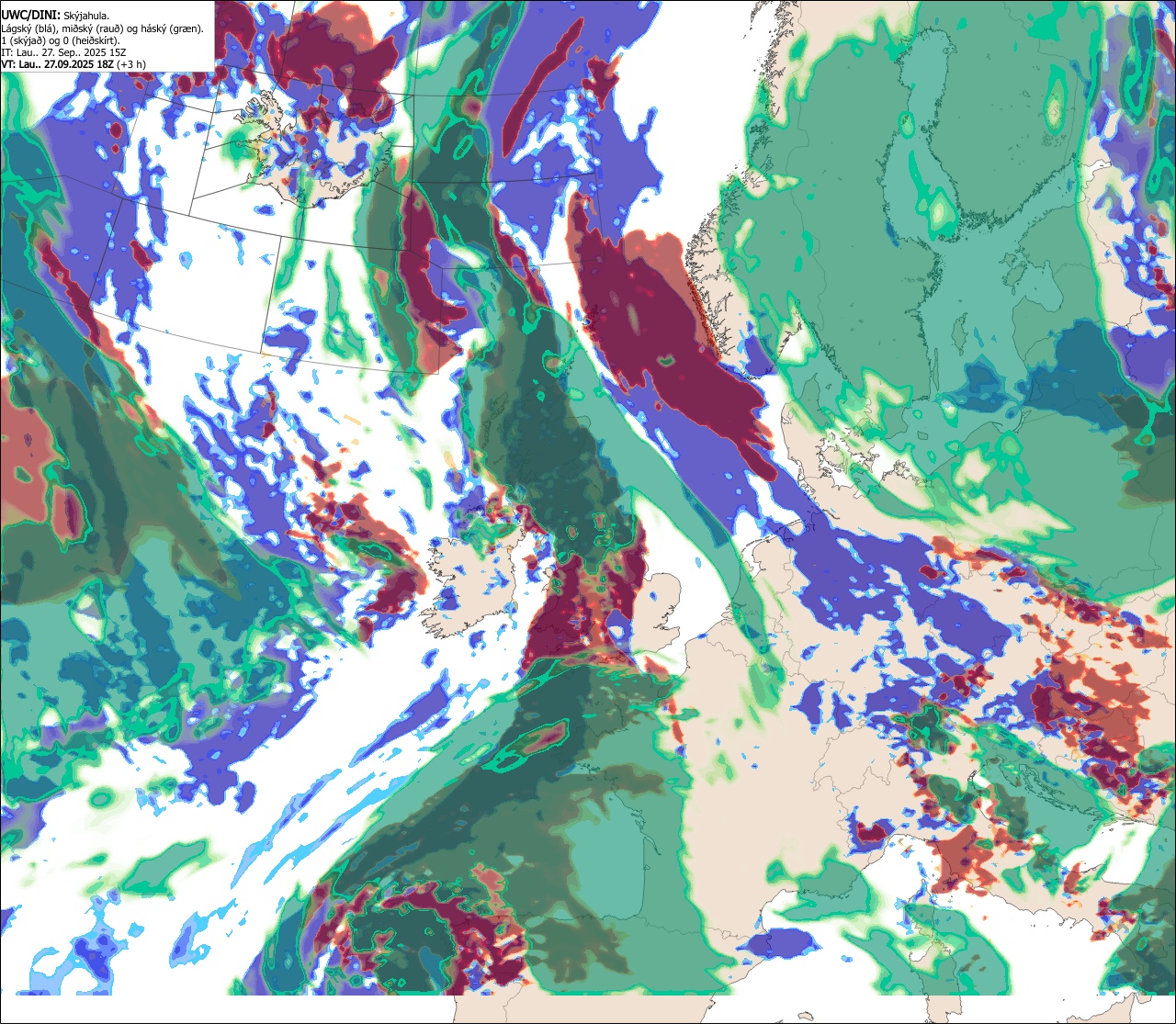
Task: Click the 'UWC/DINI: Skýjahula.' title text
Action: 55,16
